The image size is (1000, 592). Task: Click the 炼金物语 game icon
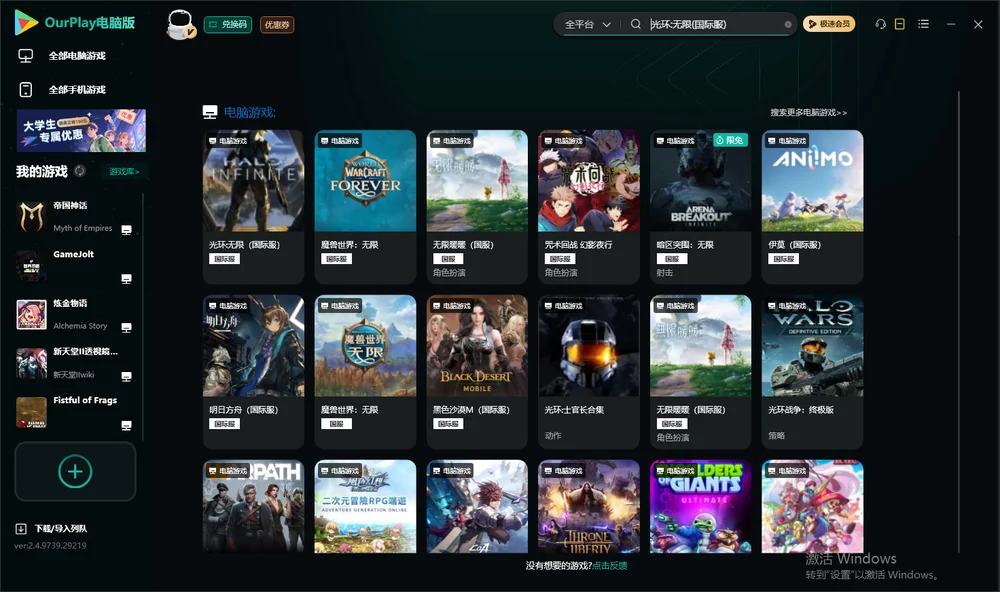tap(31, 314)
